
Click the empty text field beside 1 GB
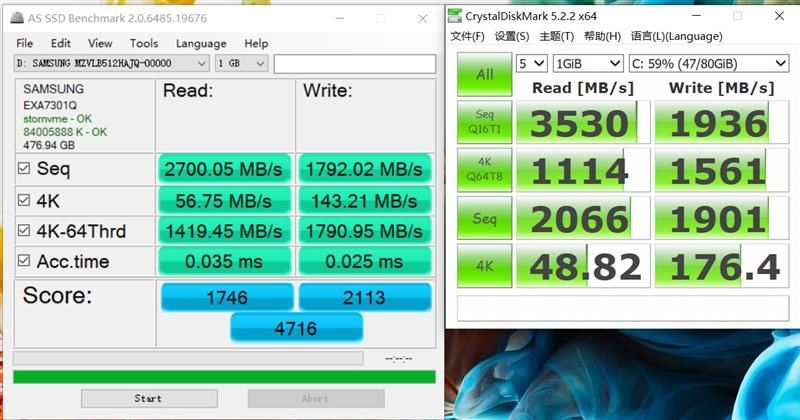pos(355,64)
